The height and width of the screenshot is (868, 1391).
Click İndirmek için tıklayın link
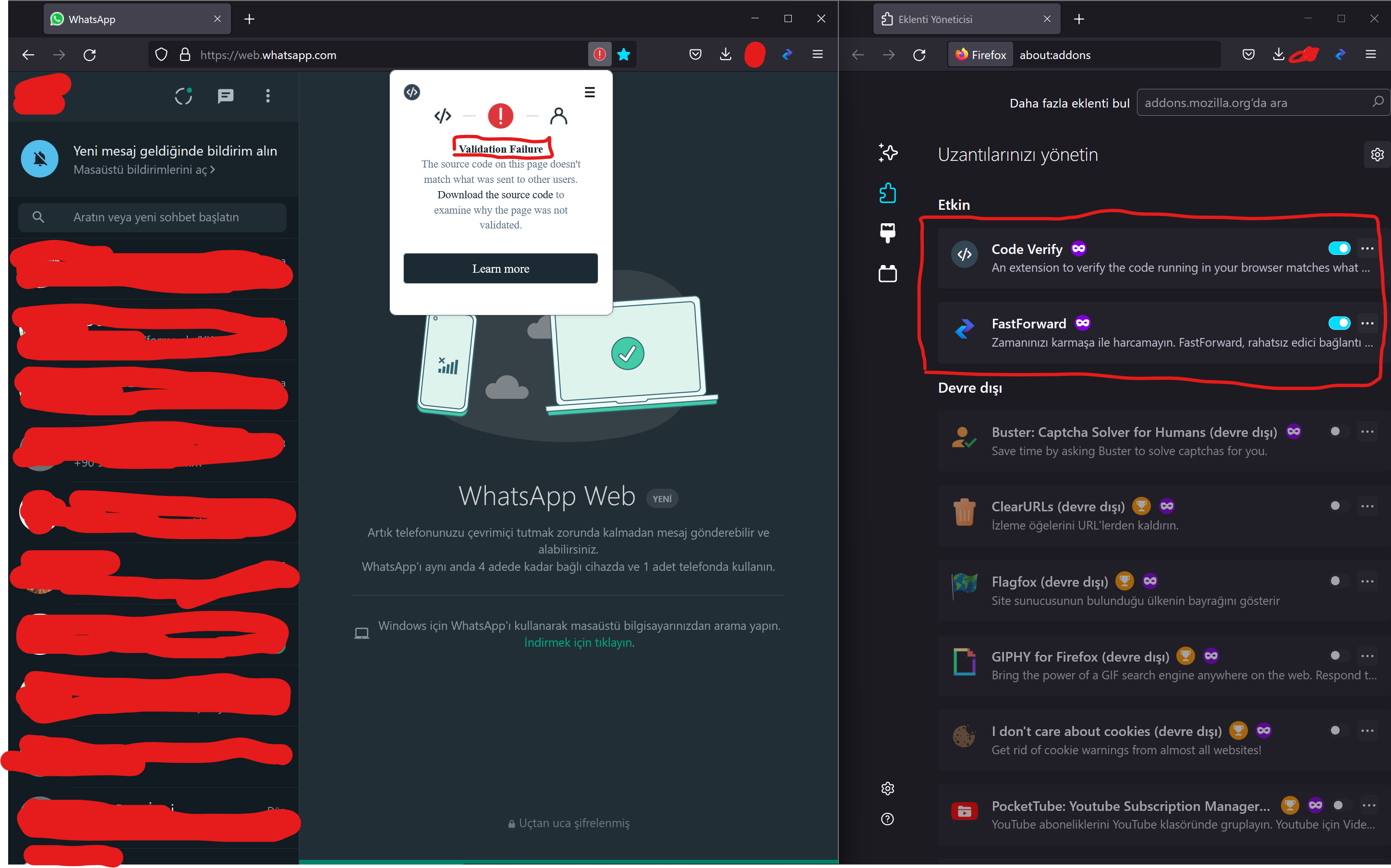coord(578,642)
